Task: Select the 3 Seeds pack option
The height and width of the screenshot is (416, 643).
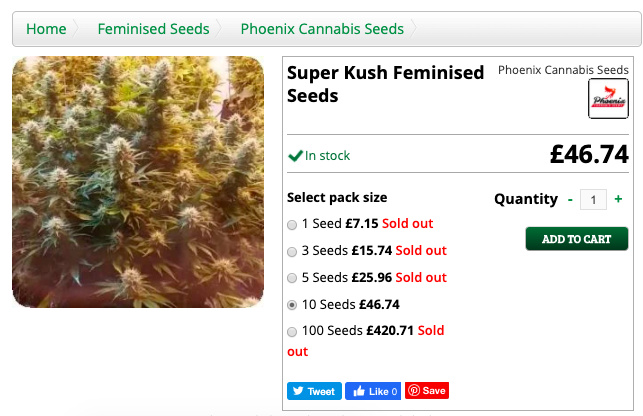Action: pyautogui.click(x=292, y=251)
